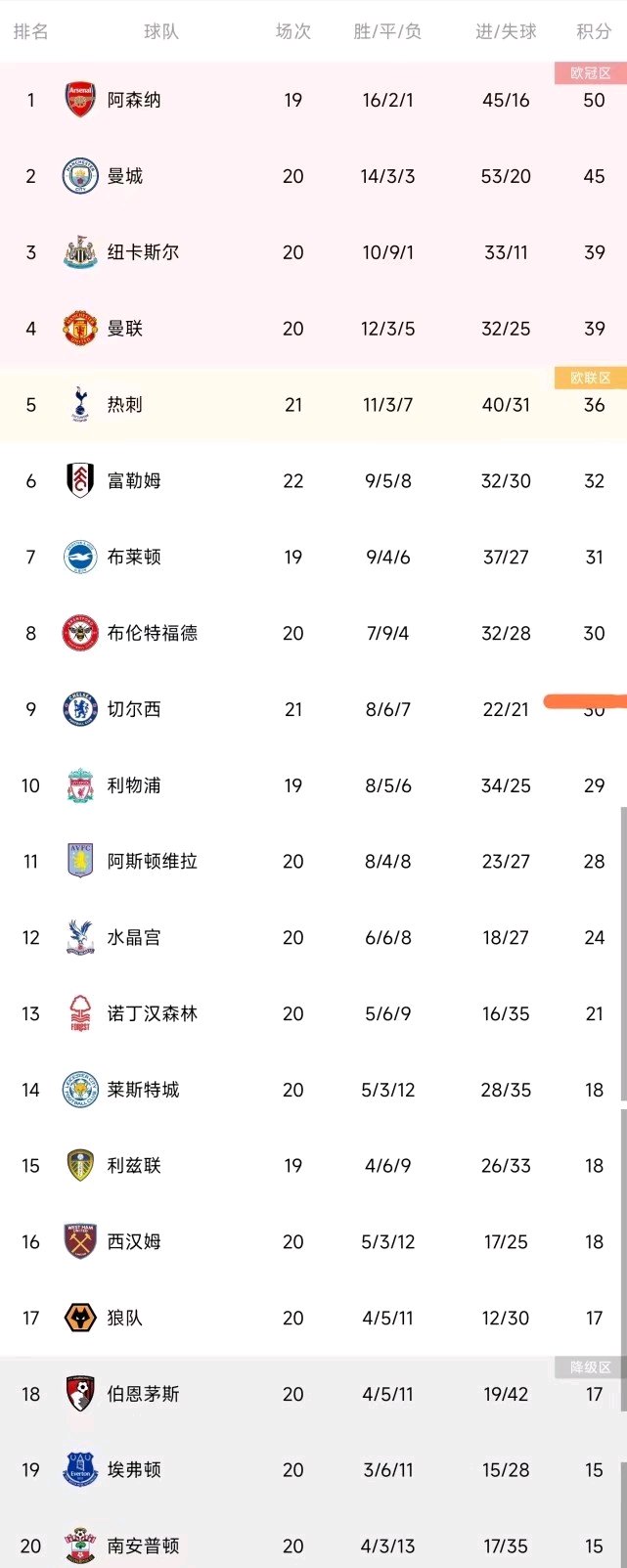Select the Chelsea club crest icon

pyautogui.click(x=80, y=709)
